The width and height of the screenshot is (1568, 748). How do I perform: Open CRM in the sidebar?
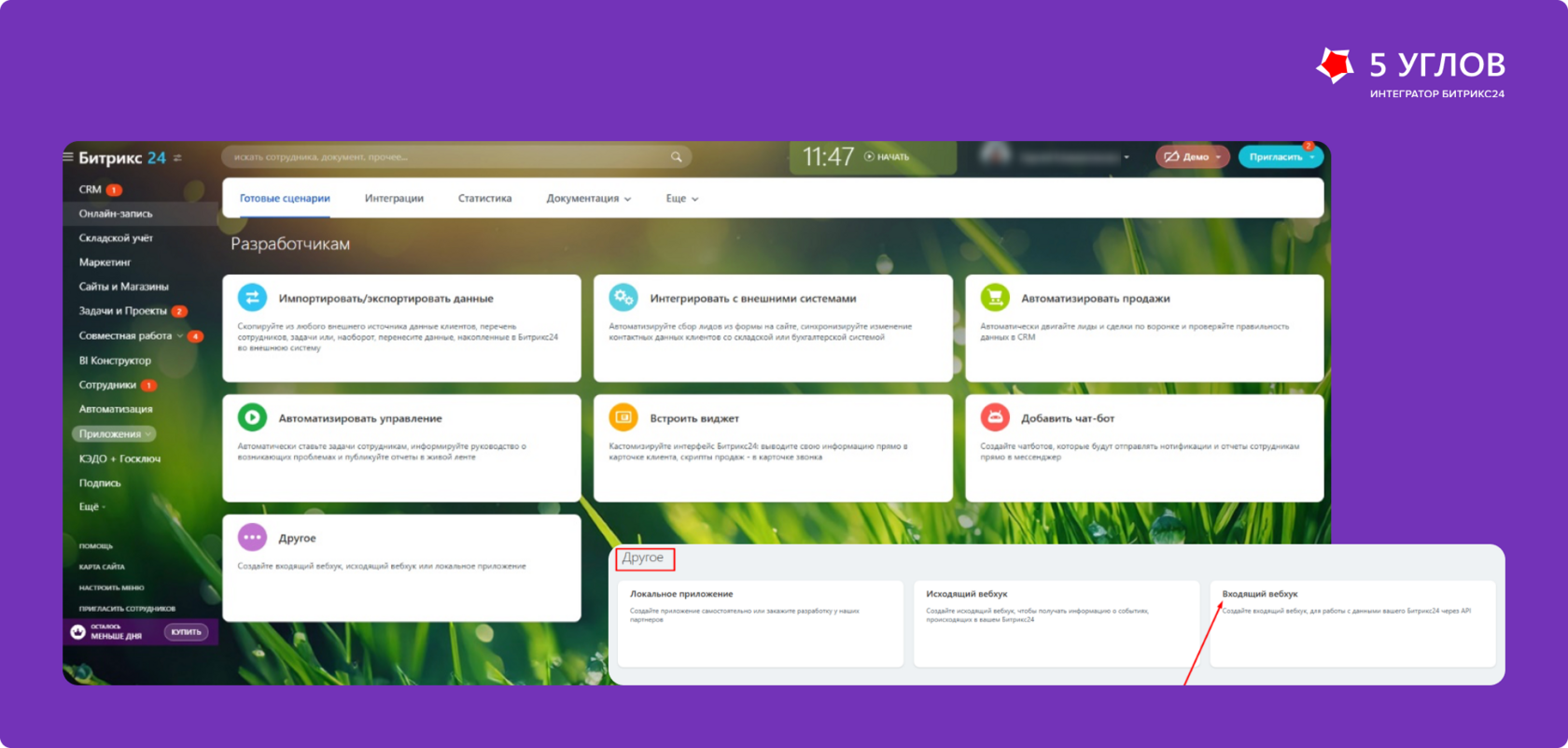91,190
